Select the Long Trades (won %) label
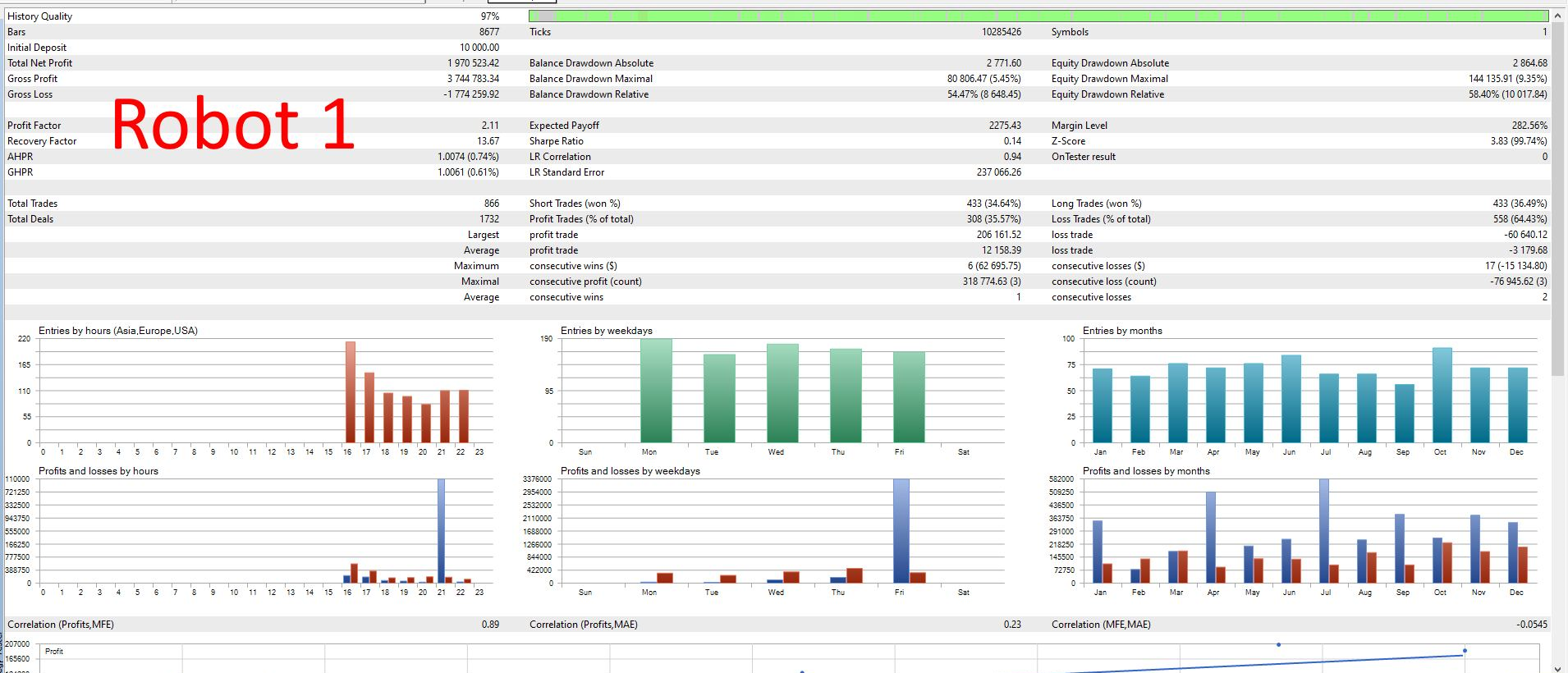The height and width of the screenshot is (673, 1568). (1097, 204)
